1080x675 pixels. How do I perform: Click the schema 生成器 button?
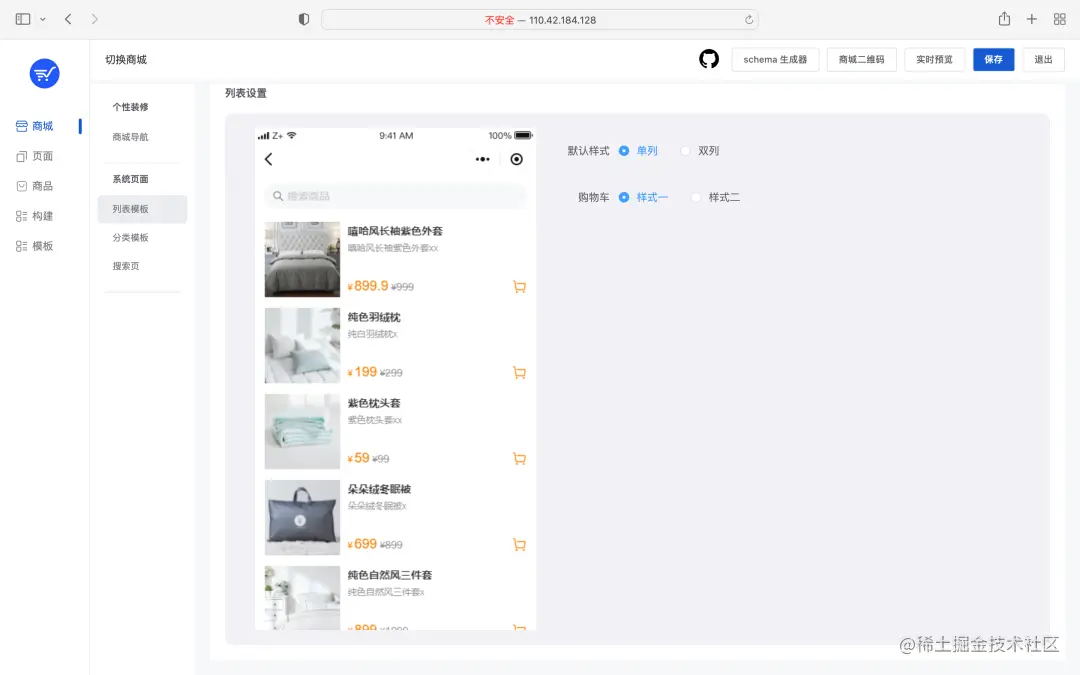[x=775, y=60]
